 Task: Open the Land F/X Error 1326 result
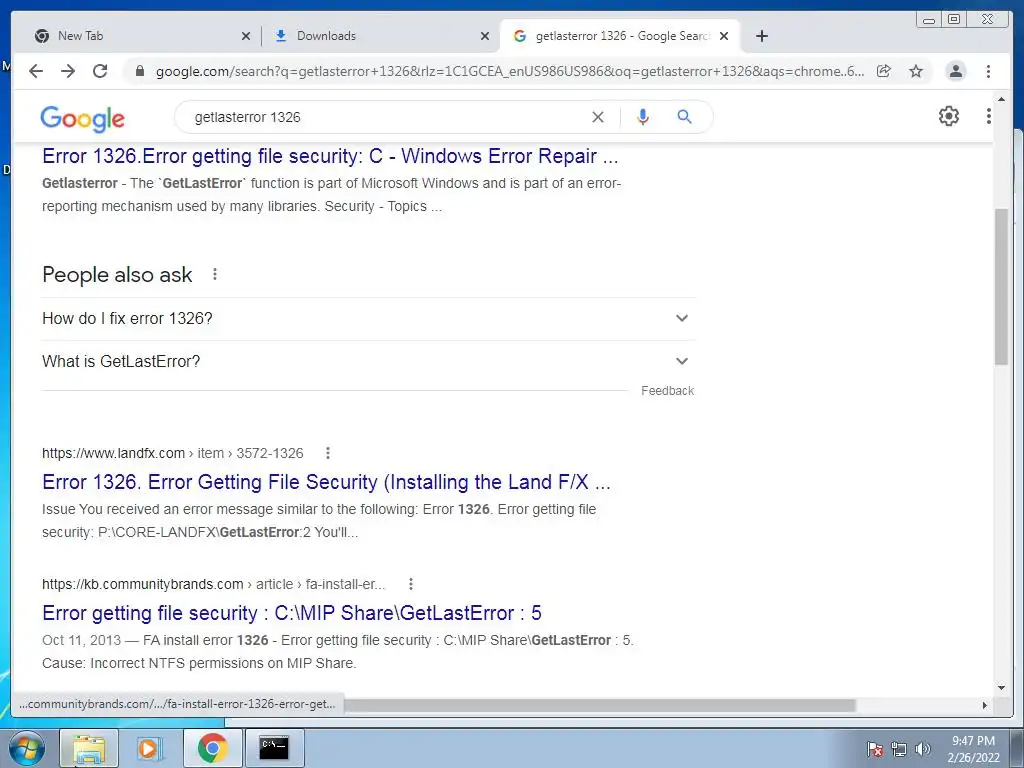coord(326,482)
